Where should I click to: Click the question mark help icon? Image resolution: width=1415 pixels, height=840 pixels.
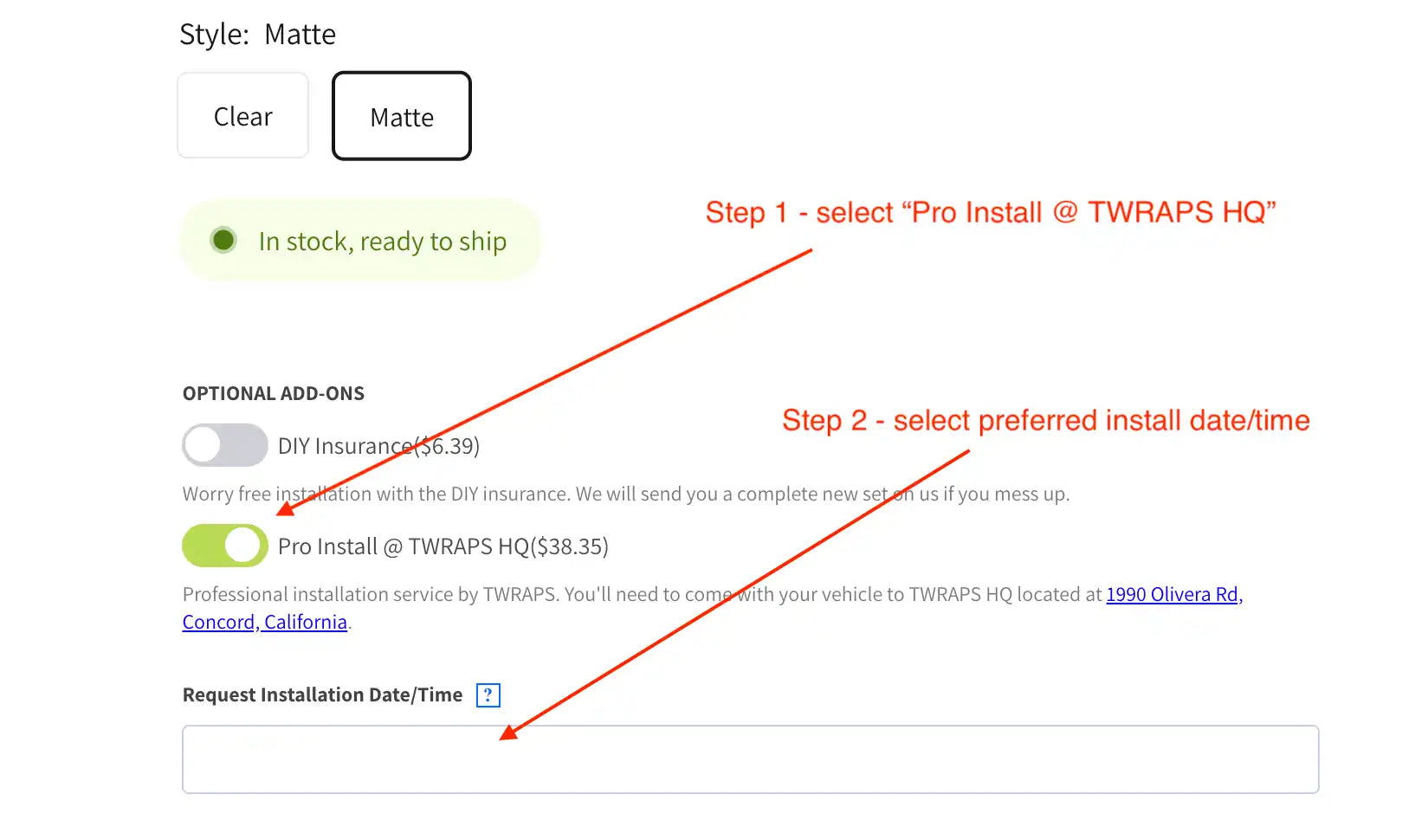[x=488, y=695]
